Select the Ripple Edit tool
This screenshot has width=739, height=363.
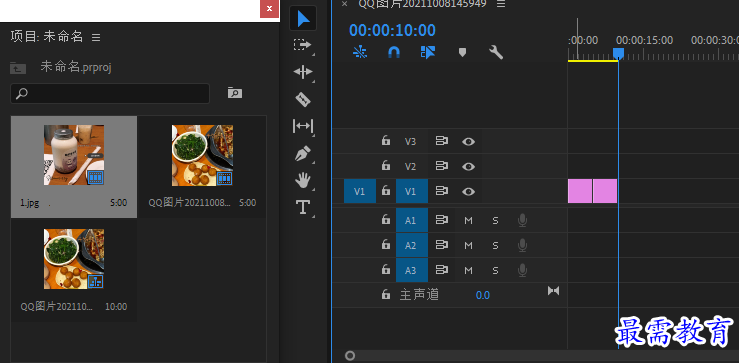(303, 72)
